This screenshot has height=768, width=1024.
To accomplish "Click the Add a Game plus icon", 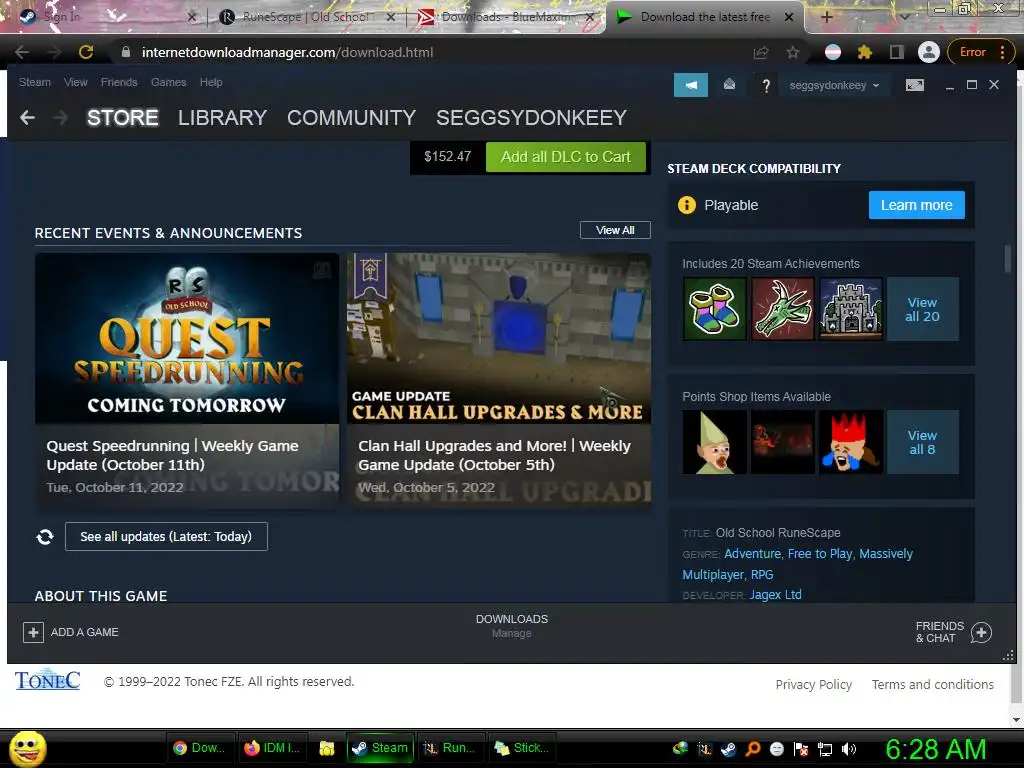I will click(33, 632).
